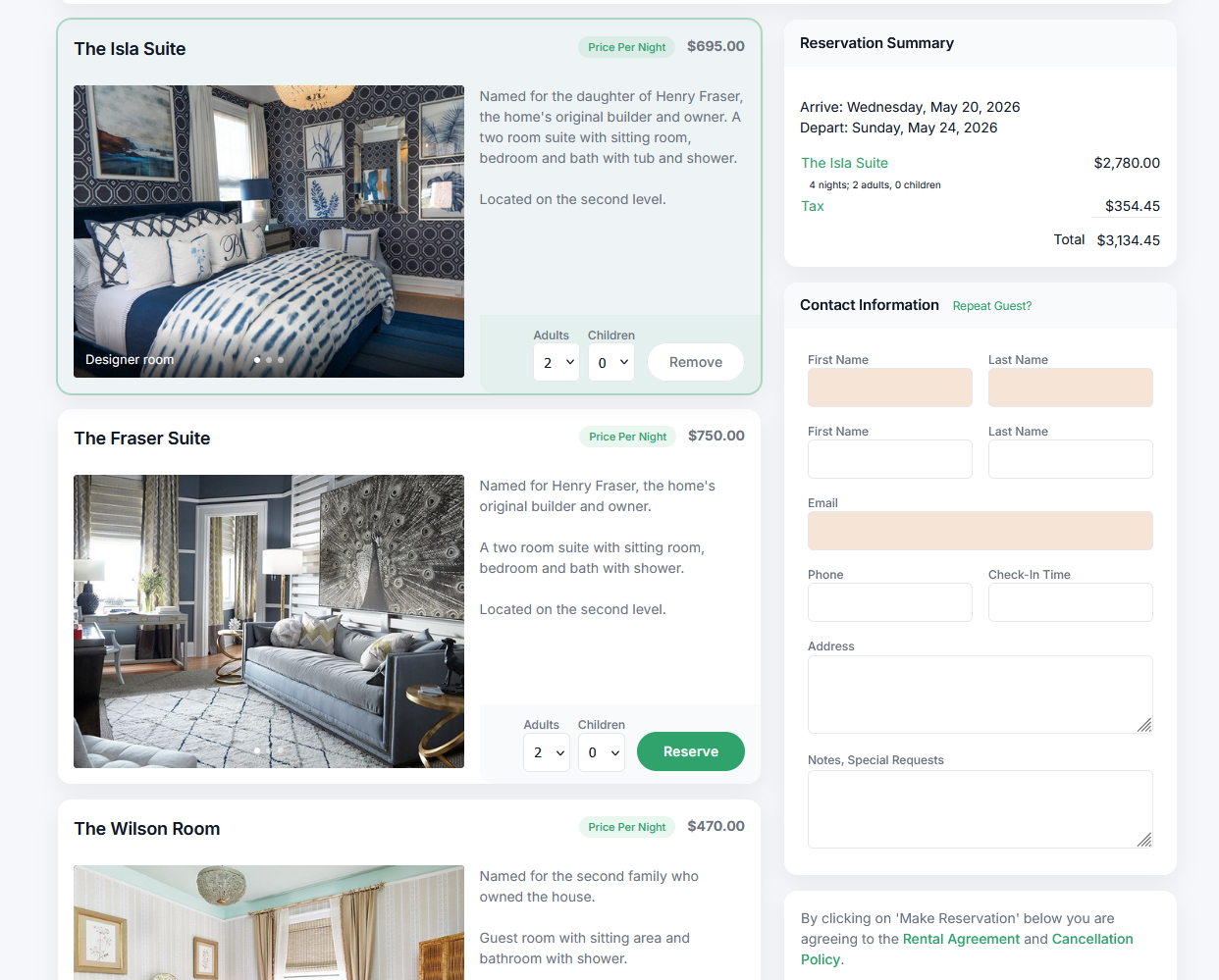This screenshot has height=980, width=1219.
Task: Remove the Isla Suite from reservation
Action: (x=696, y=362)
